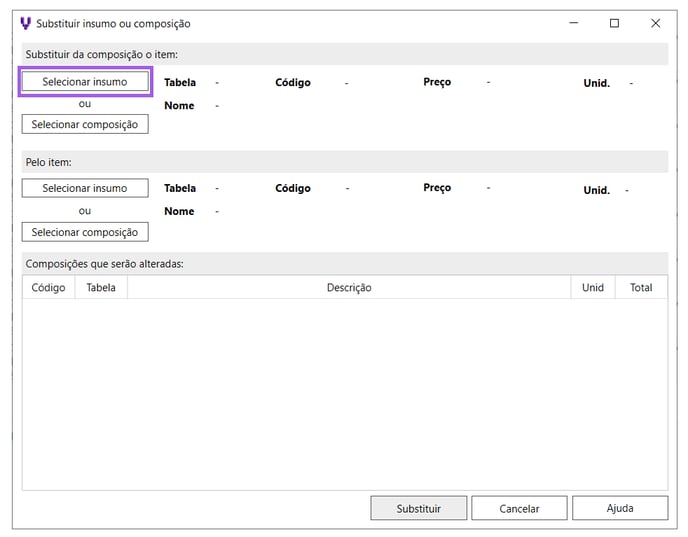Click Selecionar composição under 'Pelo item'
Viewport: 688px width, 537px height.
85,232
